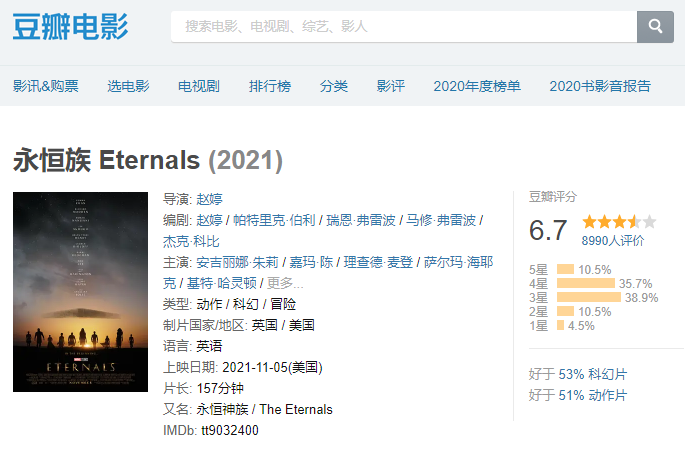Click the 豆瓣评分 heading
685x457 pixels.
(553, 197)
